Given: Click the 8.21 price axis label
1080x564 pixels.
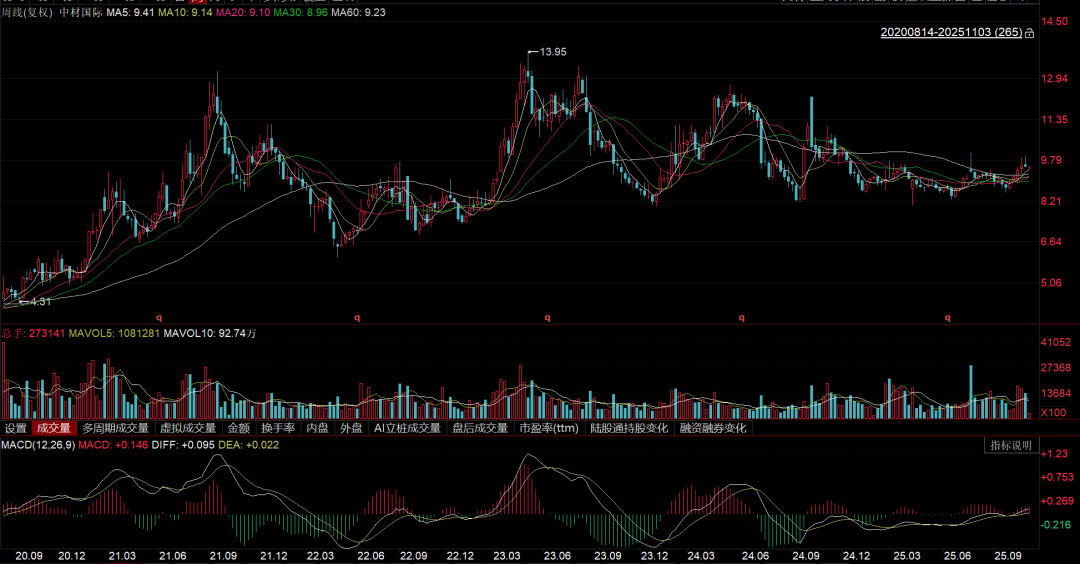Looking at the screenshot, I should coord(1051,202).
